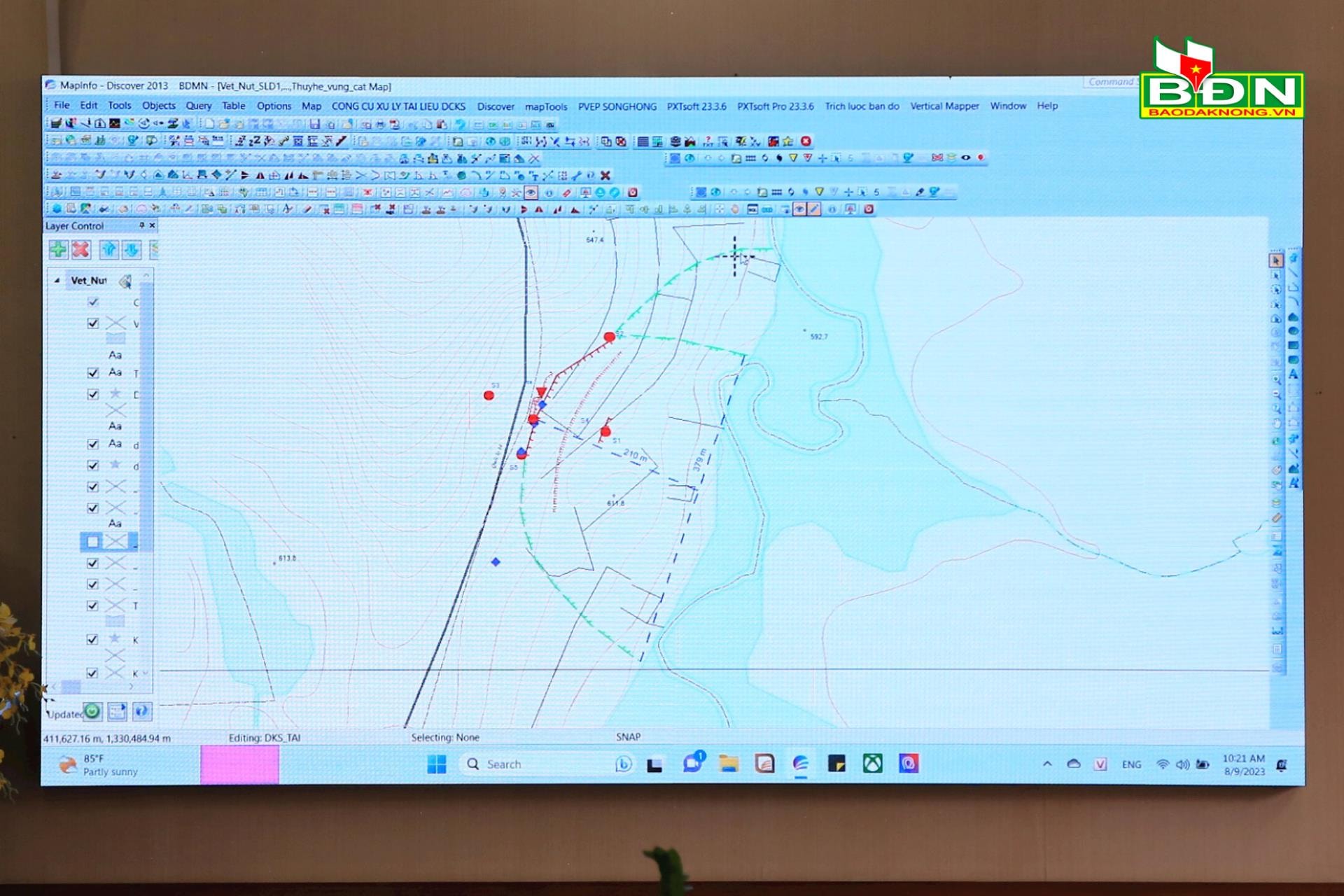Select the Text tool 'A' in right toolbar
1344x896 pixels.
(1293, 374)
